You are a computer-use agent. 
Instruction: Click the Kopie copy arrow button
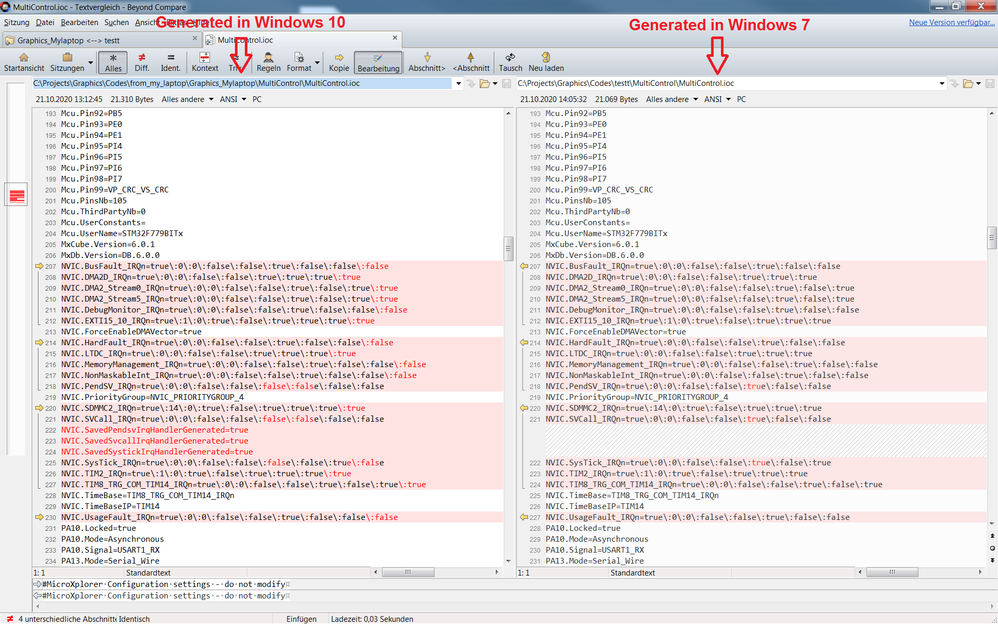(339, 62)
